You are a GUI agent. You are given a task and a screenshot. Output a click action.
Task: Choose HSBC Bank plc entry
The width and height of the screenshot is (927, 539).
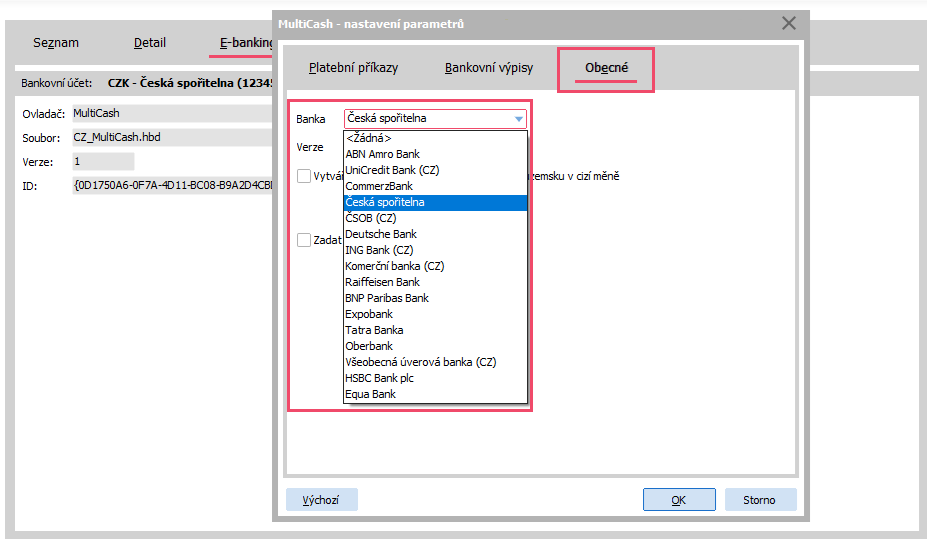435,378
